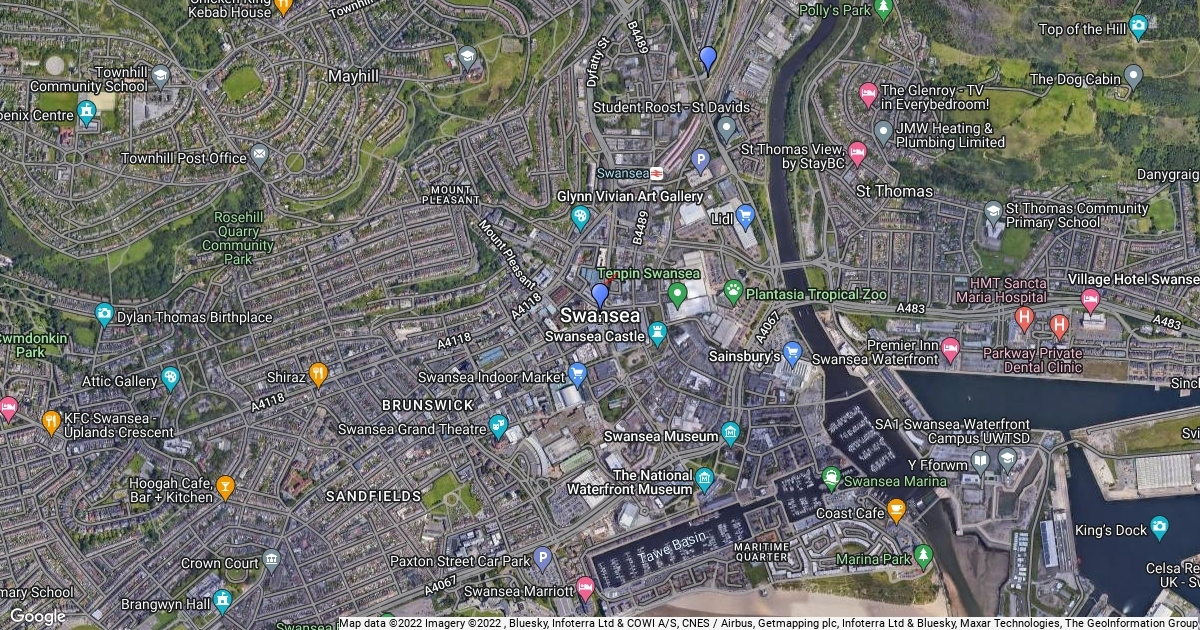Click the Plantasia Tropical Zoo paw icon
The height and width of the screenshot is (630, 1200).
(x=734, y=292)
